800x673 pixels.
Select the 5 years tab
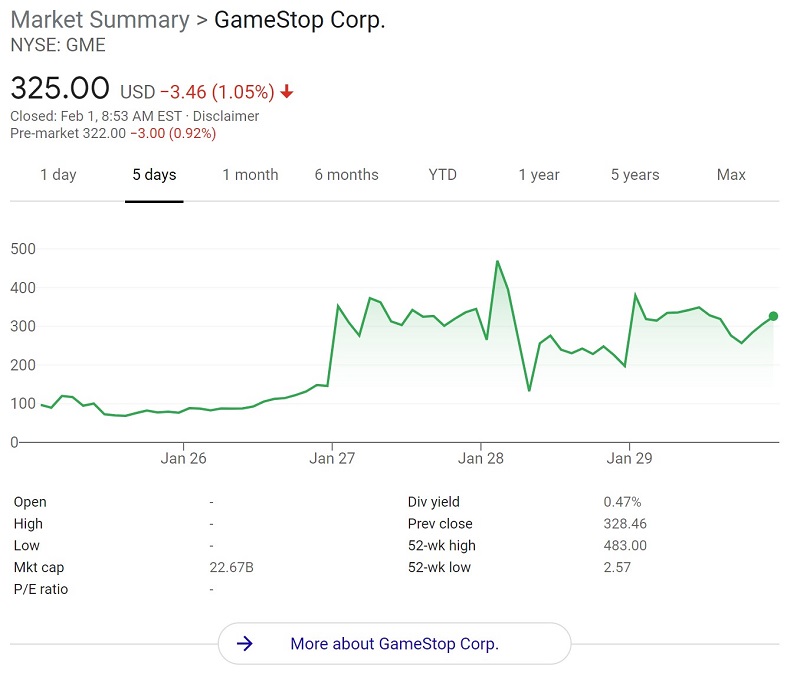[635, 175]
